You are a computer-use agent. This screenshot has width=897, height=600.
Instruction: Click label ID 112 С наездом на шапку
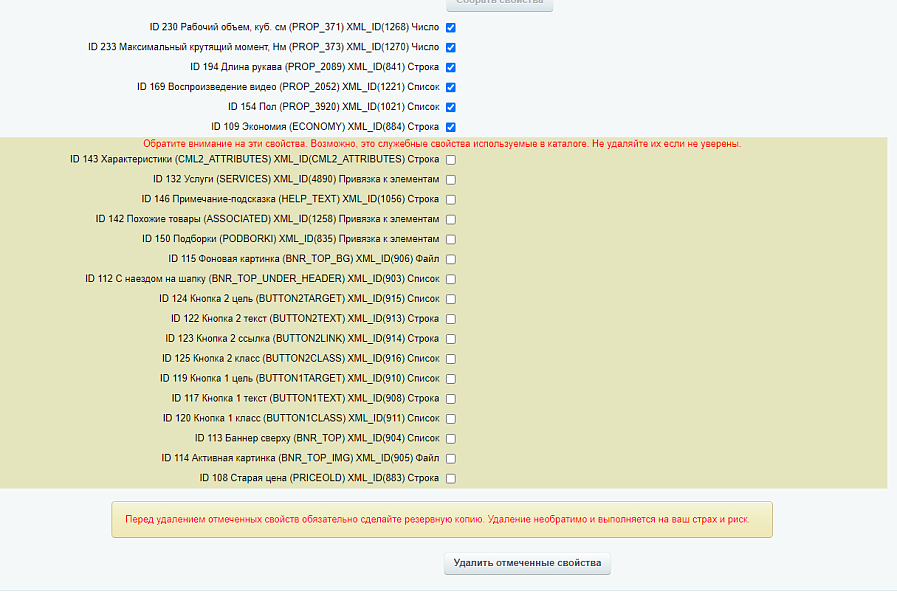pyautogui.click(x=262, y=279)
